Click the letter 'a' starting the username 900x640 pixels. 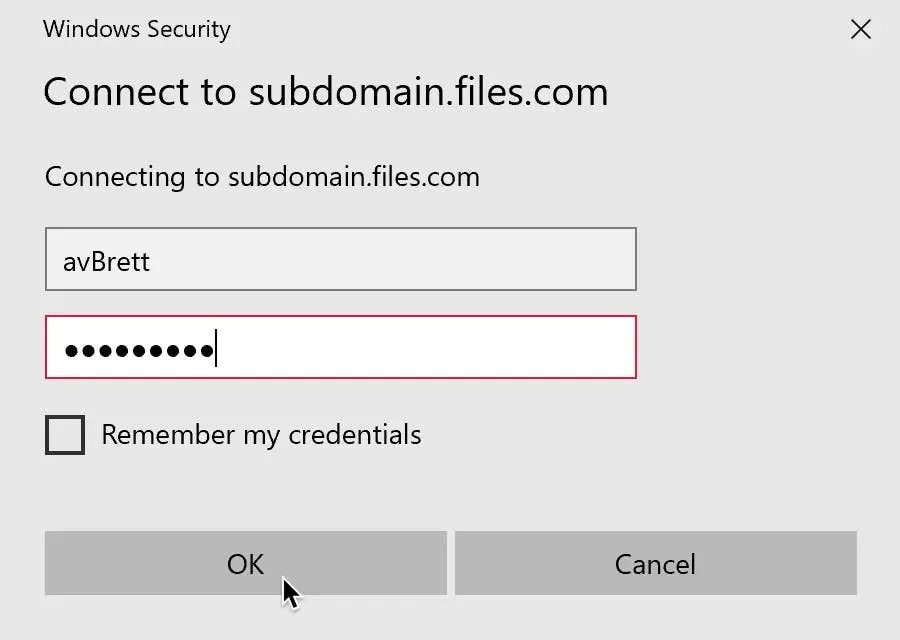(70, 263)
